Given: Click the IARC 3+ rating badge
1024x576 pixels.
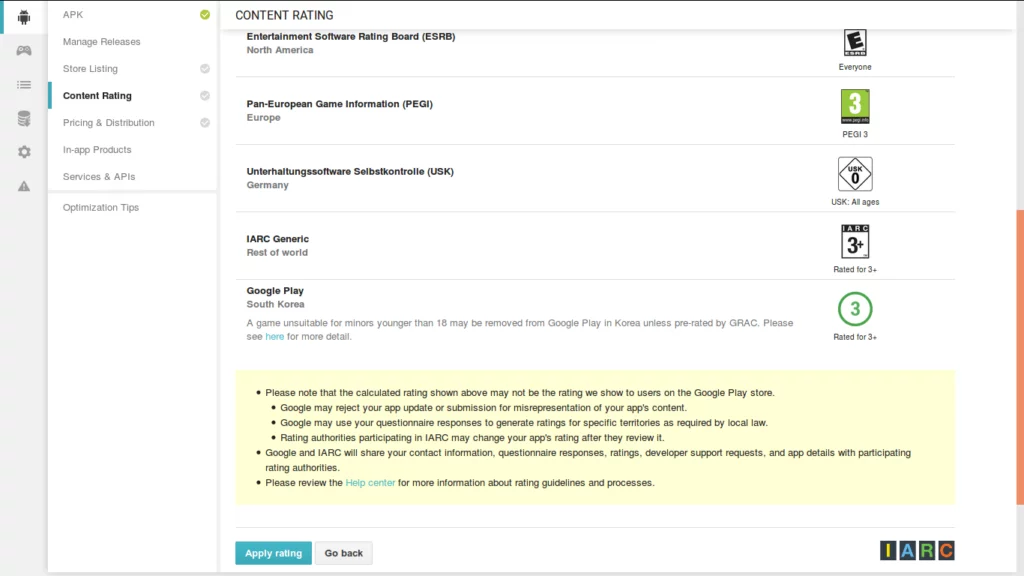Looking at the screenshot, I should [855, 241].
